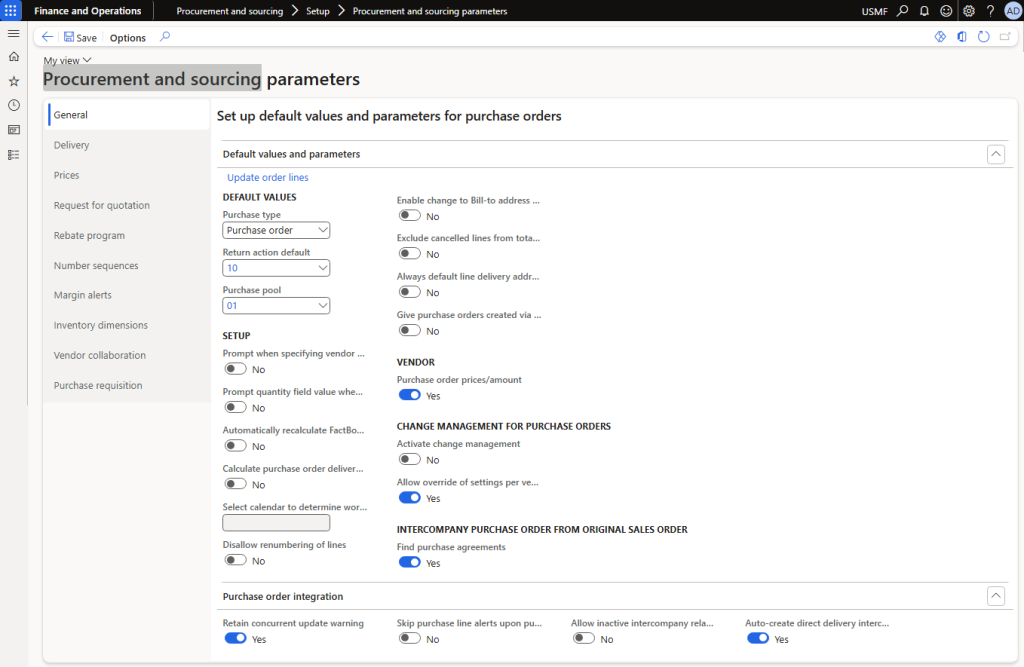Screen dimensions: 1024x667
Task: Click the Select calendar input field
Action: pyautogui.click(x=276, y=522)
